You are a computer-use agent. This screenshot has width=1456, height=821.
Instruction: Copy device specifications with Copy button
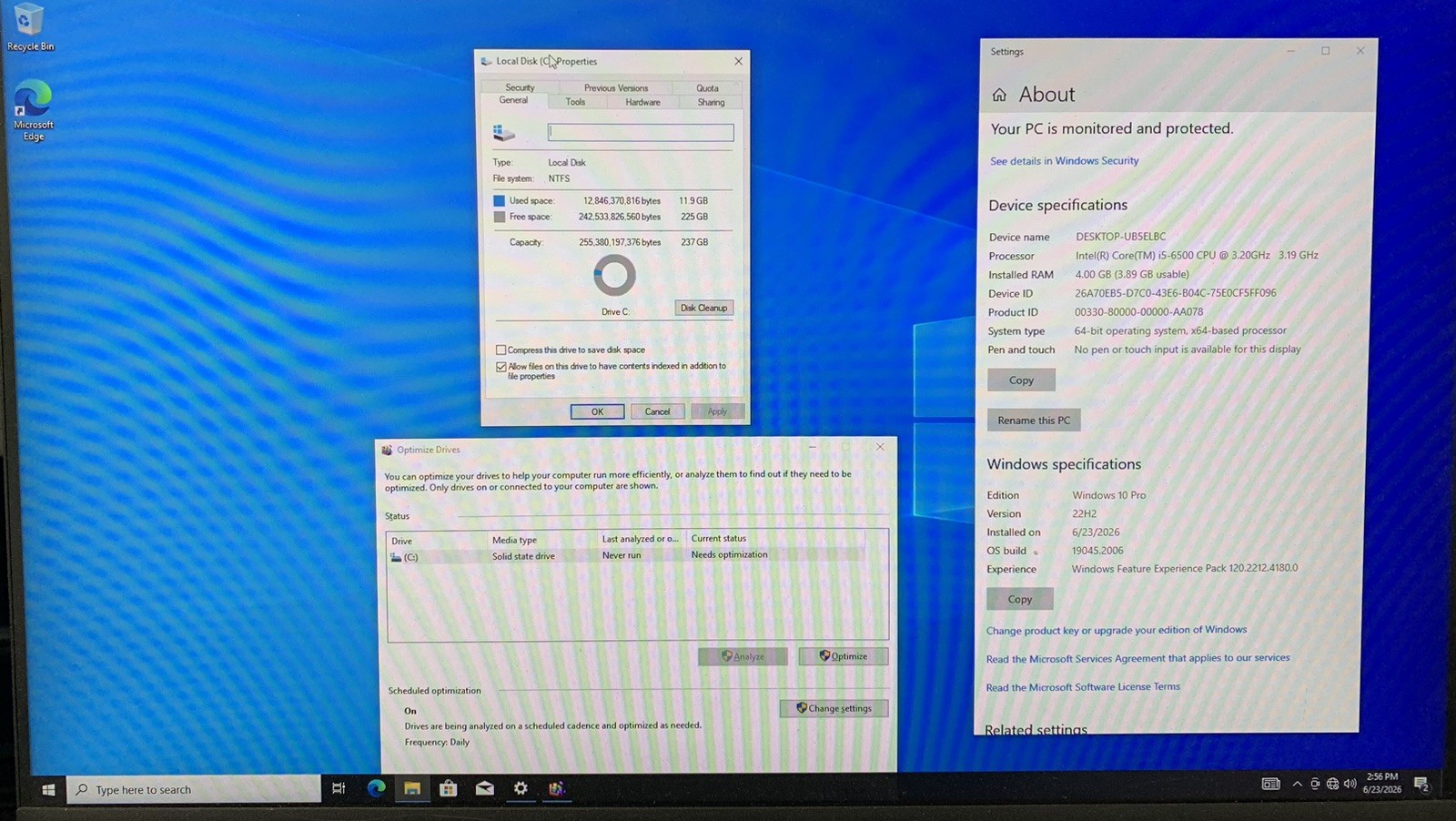pos(1021,380)
